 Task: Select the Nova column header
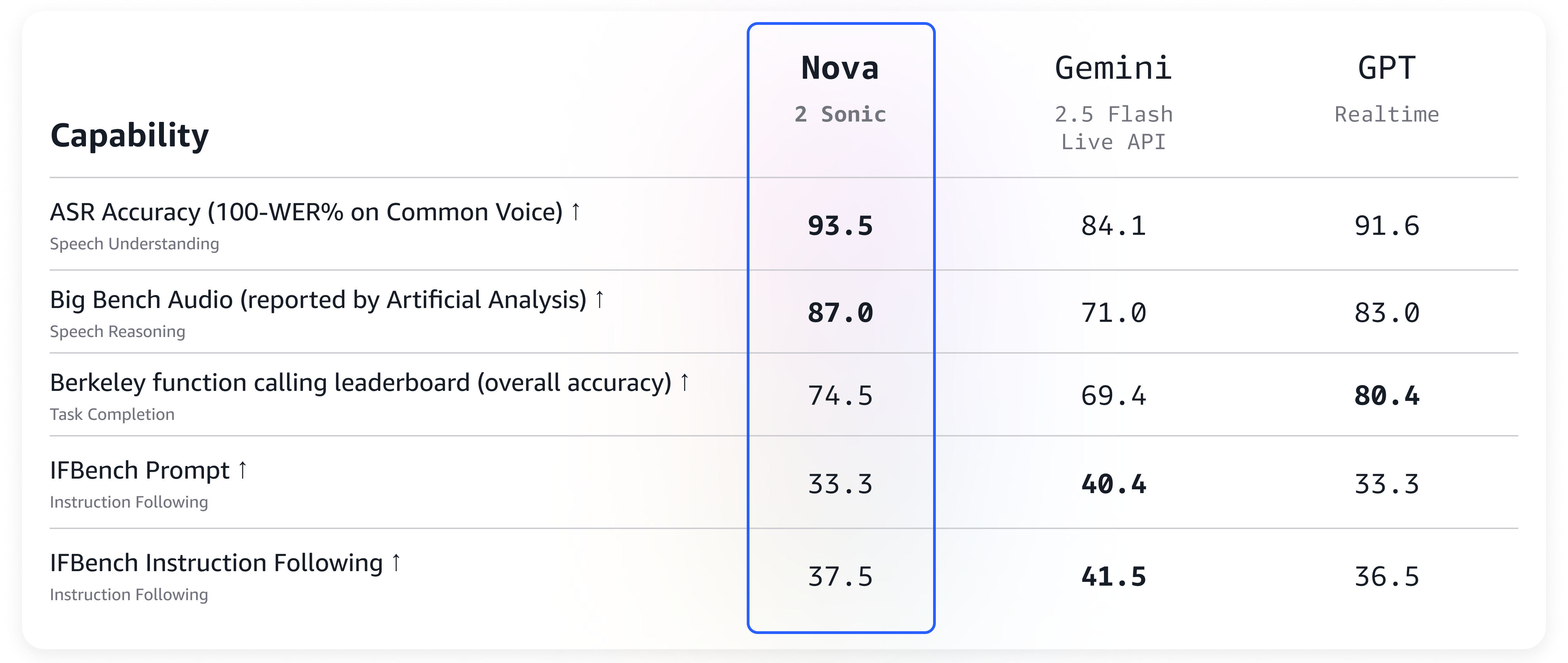click(840, 68)
